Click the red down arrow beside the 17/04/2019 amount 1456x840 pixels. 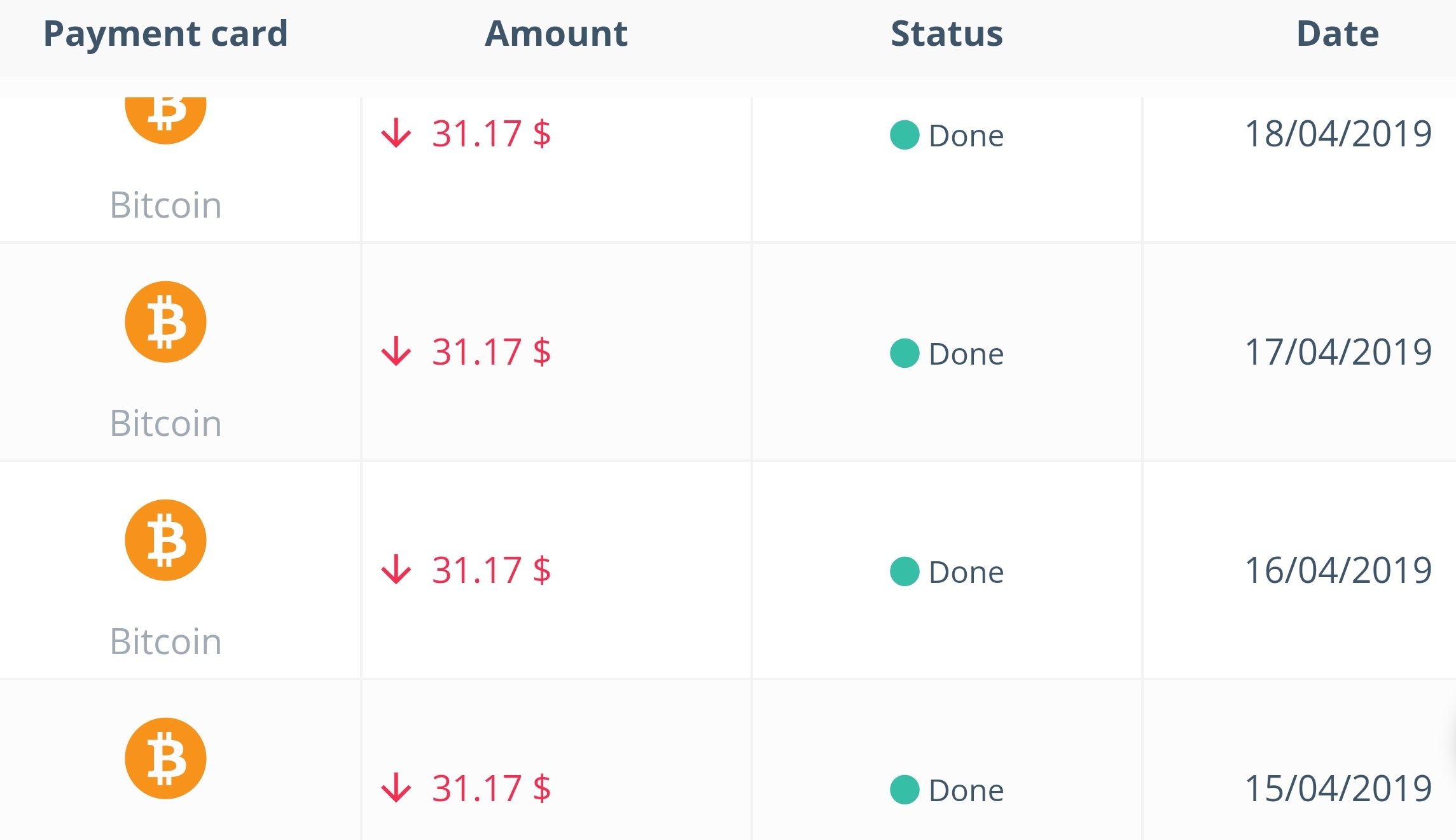click(396, 351)
